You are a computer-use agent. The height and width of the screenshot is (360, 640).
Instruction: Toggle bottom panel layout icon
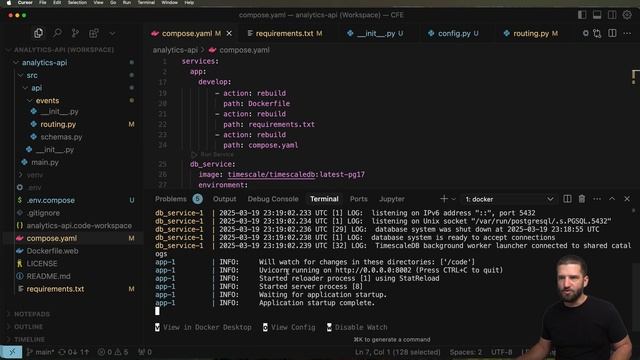click(x=597, y=15)
